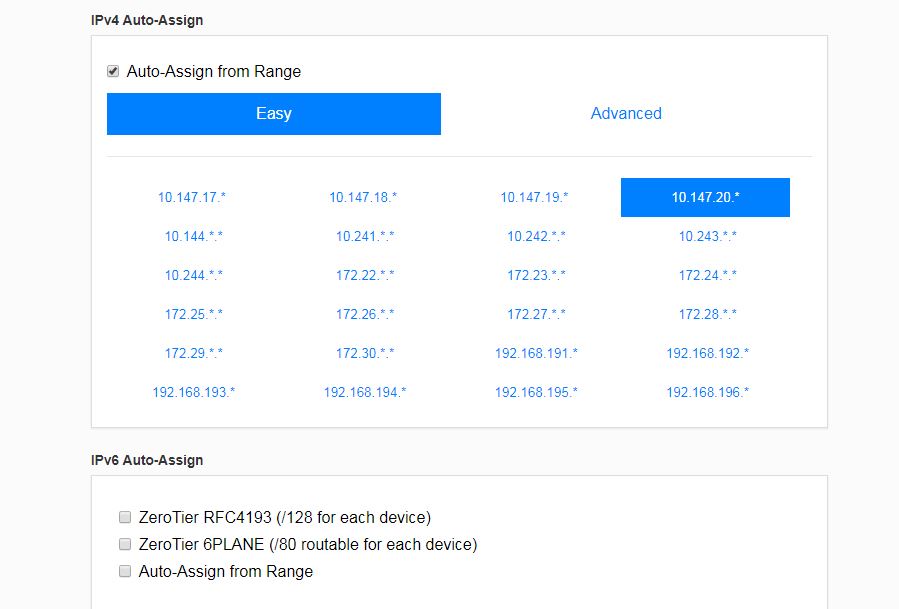The width and height of the screenshot is (899, 609).
Task: Pick the 192.168.193.* range
Action: coord(194,392)
